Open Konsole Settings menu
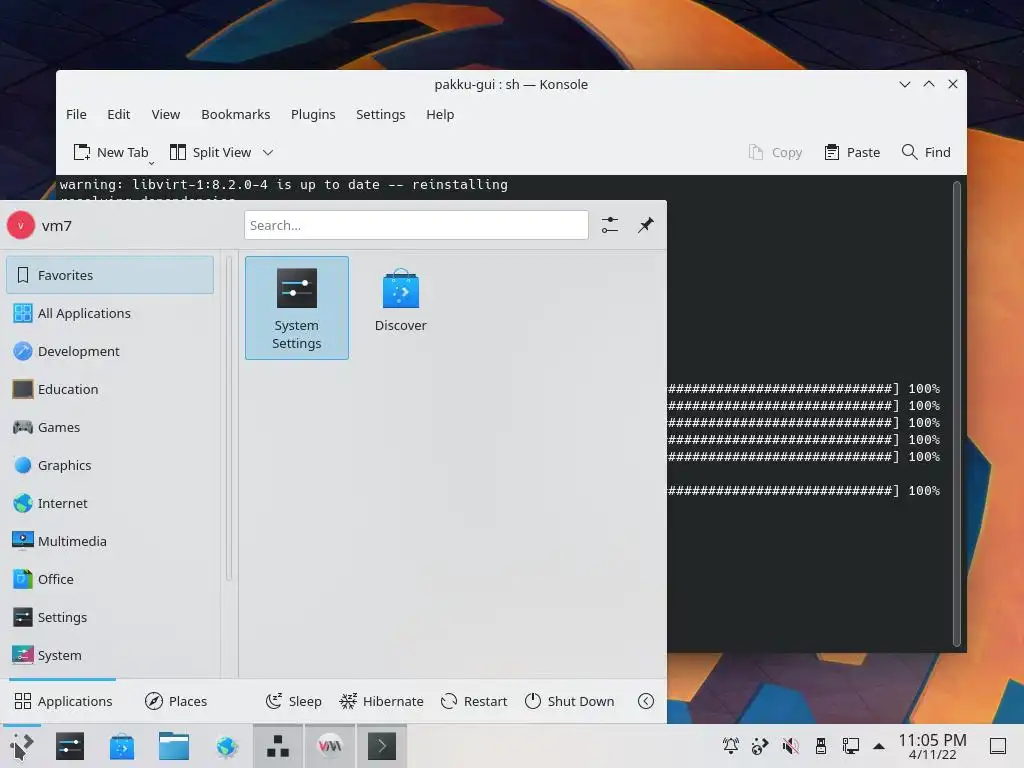Viewport: 1024px width, 768px height. coord(380,114)
